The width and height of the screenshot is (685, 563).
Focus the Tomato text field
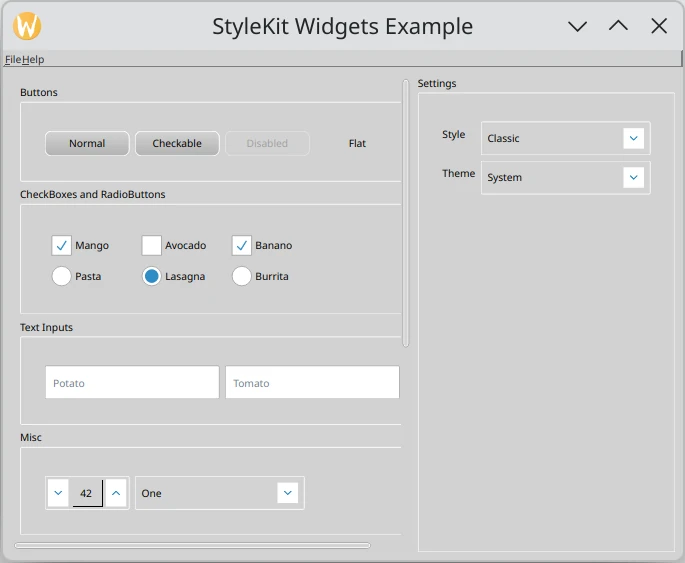point(312,382)
